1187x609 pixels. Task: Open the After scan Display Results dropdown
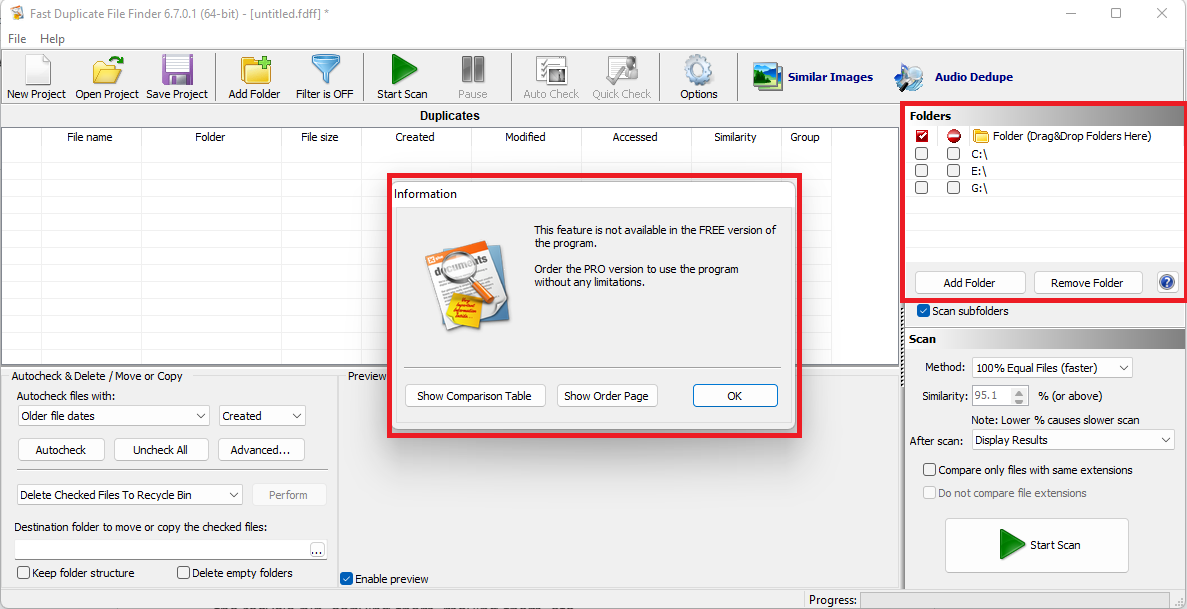[x=1073, y=440]
